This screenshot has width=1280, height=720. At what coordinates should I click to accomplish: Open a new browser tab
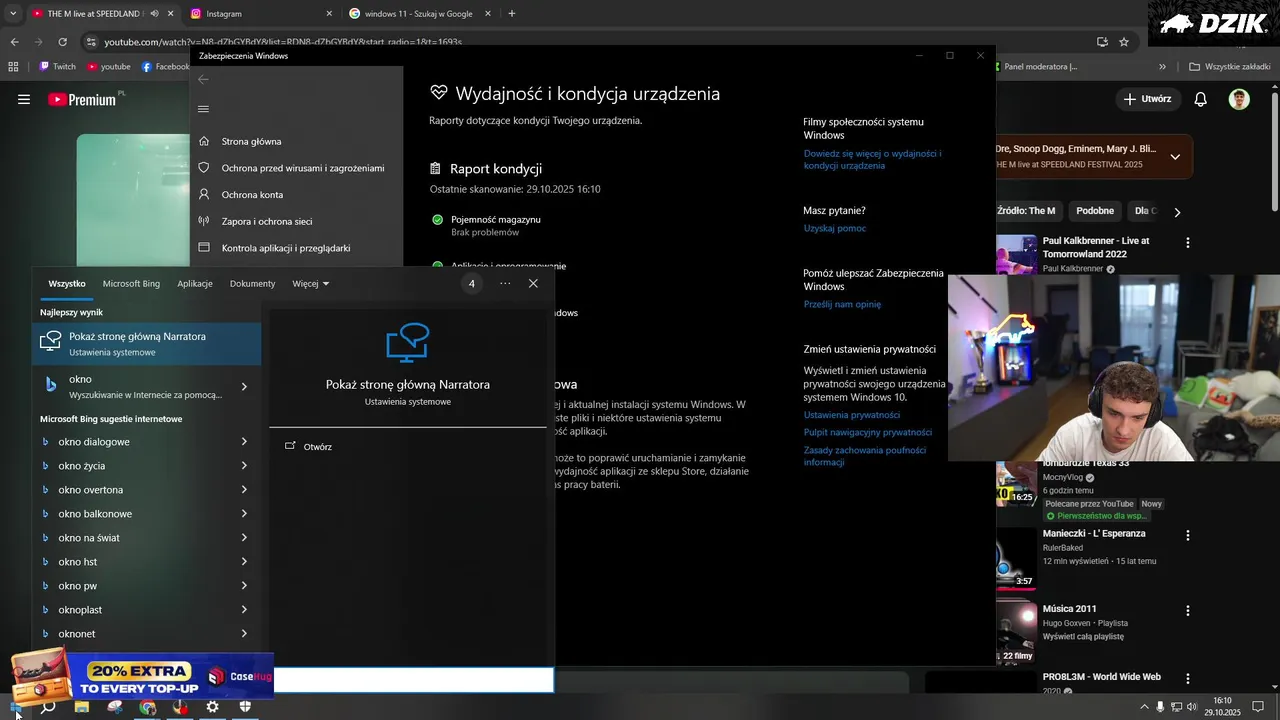tap(512, 14)
